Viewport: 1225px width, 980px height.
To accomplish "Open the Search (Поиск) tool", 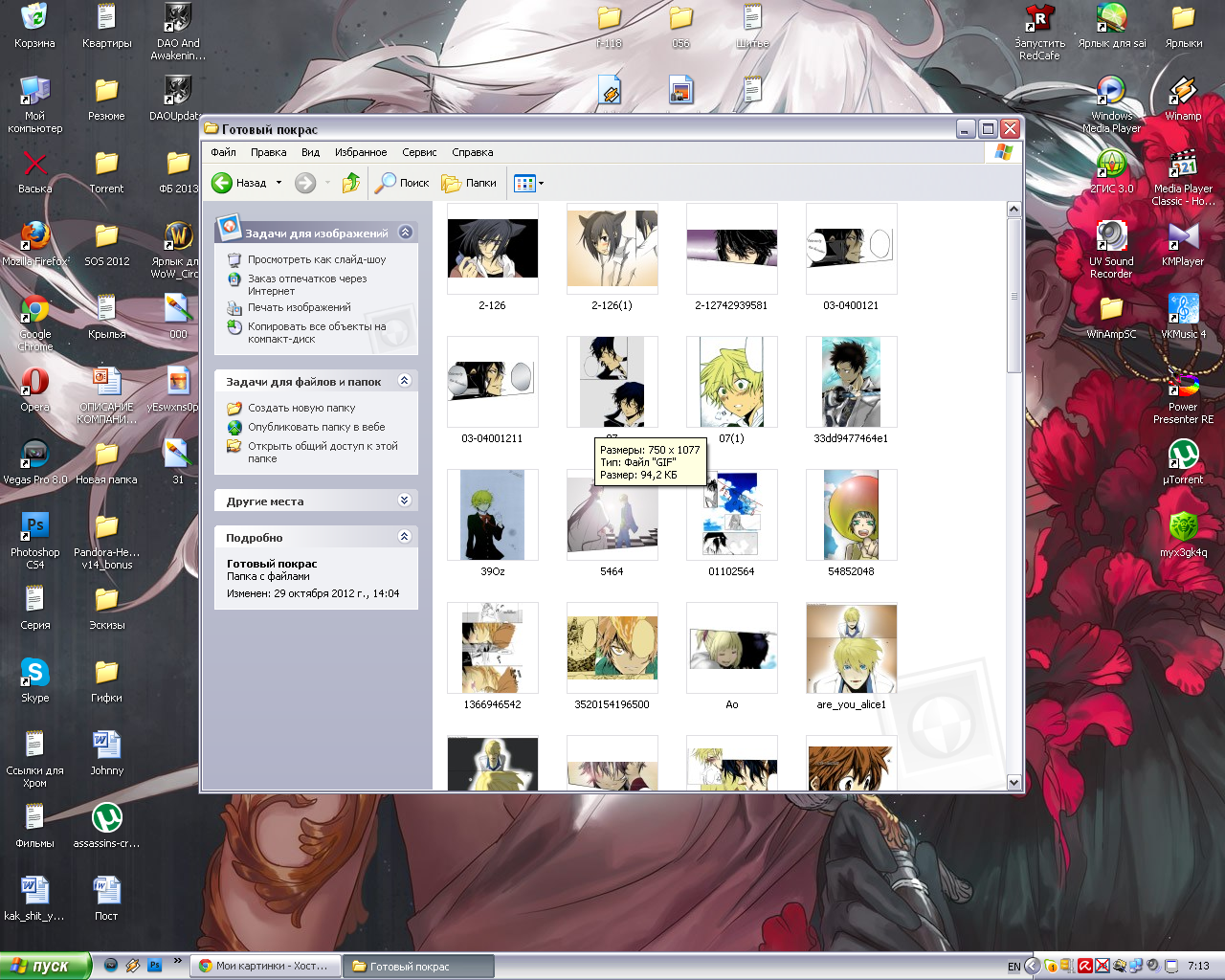I will click(x=402, y=183).
